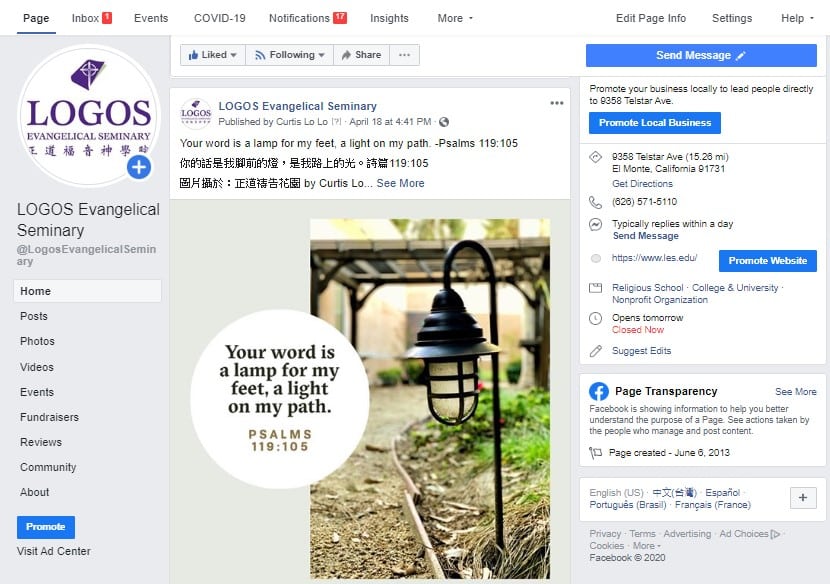Open the Notifications tab

tap(308, 18)
